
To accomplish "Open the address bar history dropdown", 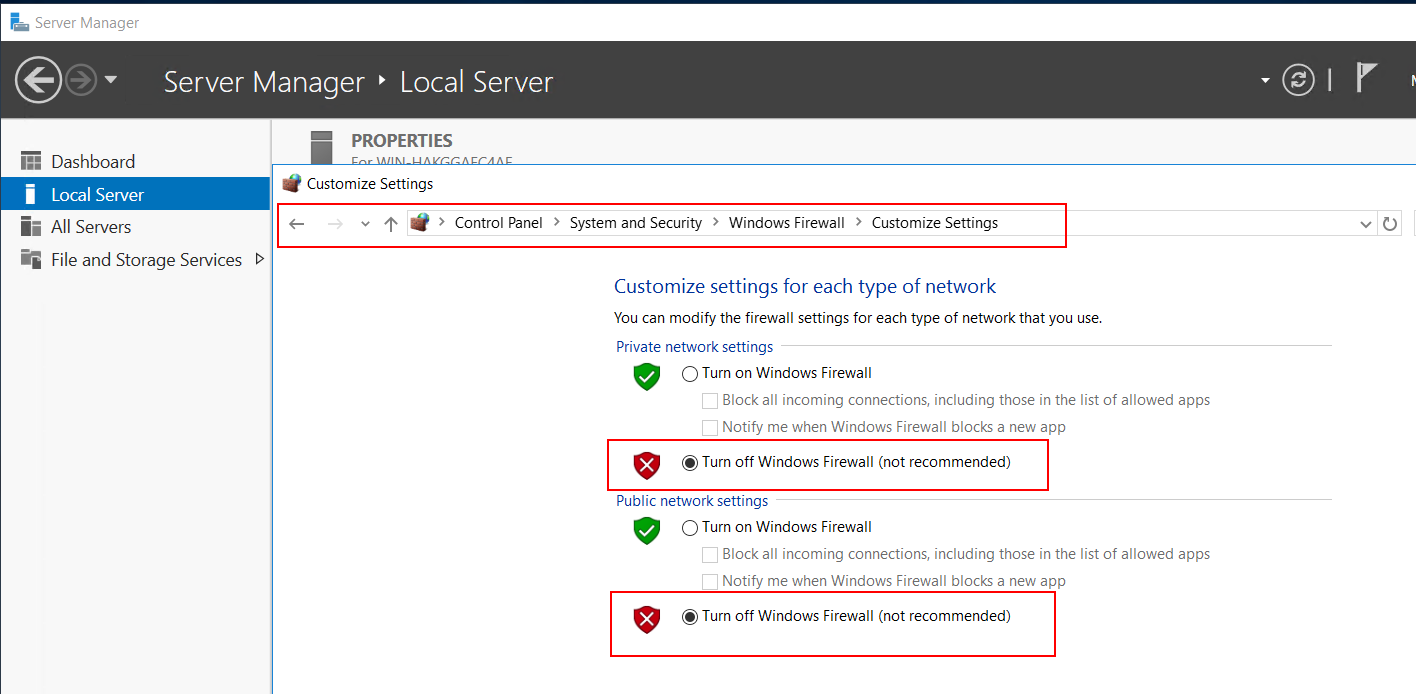I will tap(1367, 224).
